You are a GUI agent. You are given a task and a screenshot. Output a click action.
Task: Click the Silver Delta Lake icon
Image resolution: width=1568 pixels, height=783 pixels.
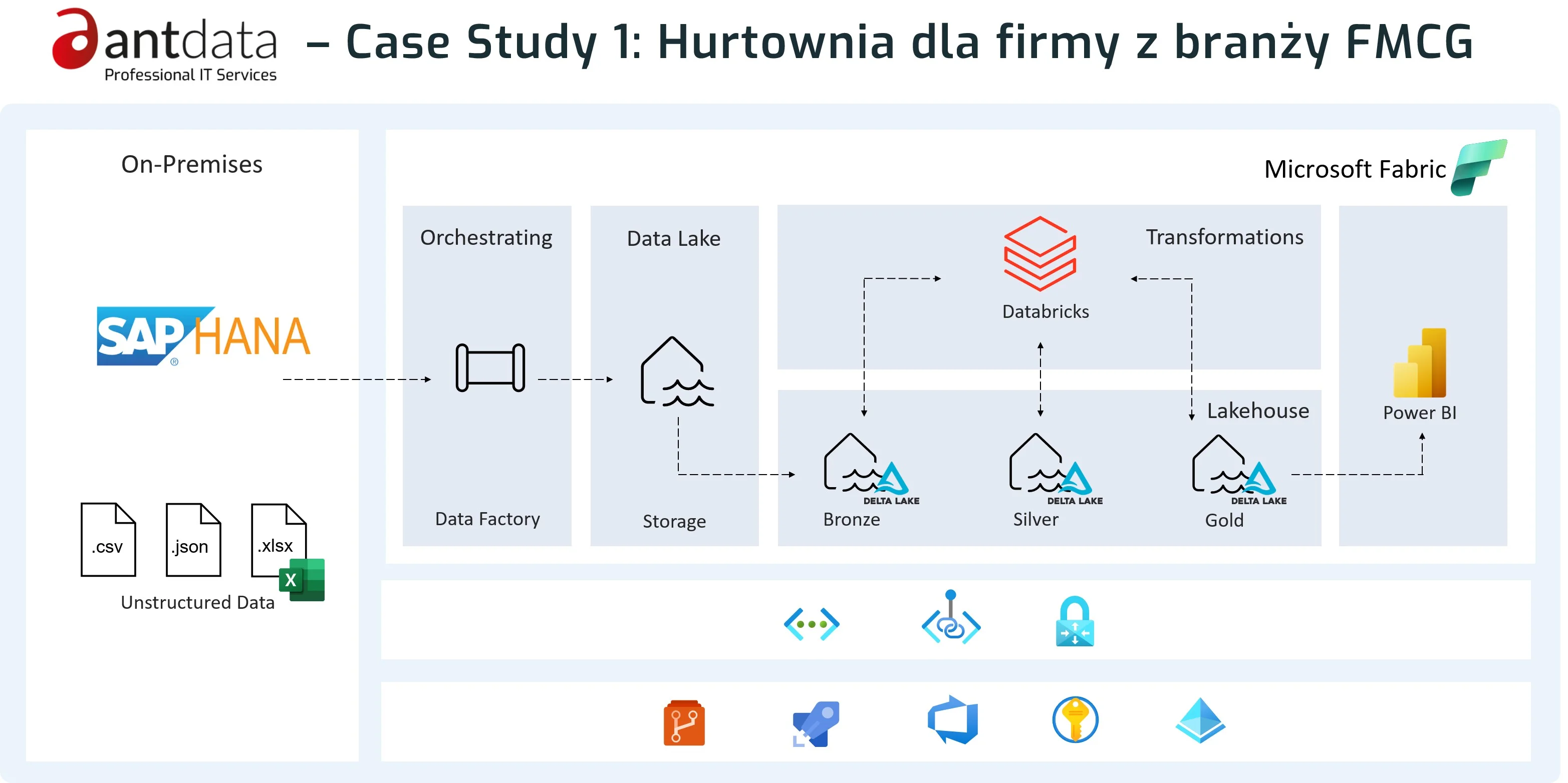1056,469
